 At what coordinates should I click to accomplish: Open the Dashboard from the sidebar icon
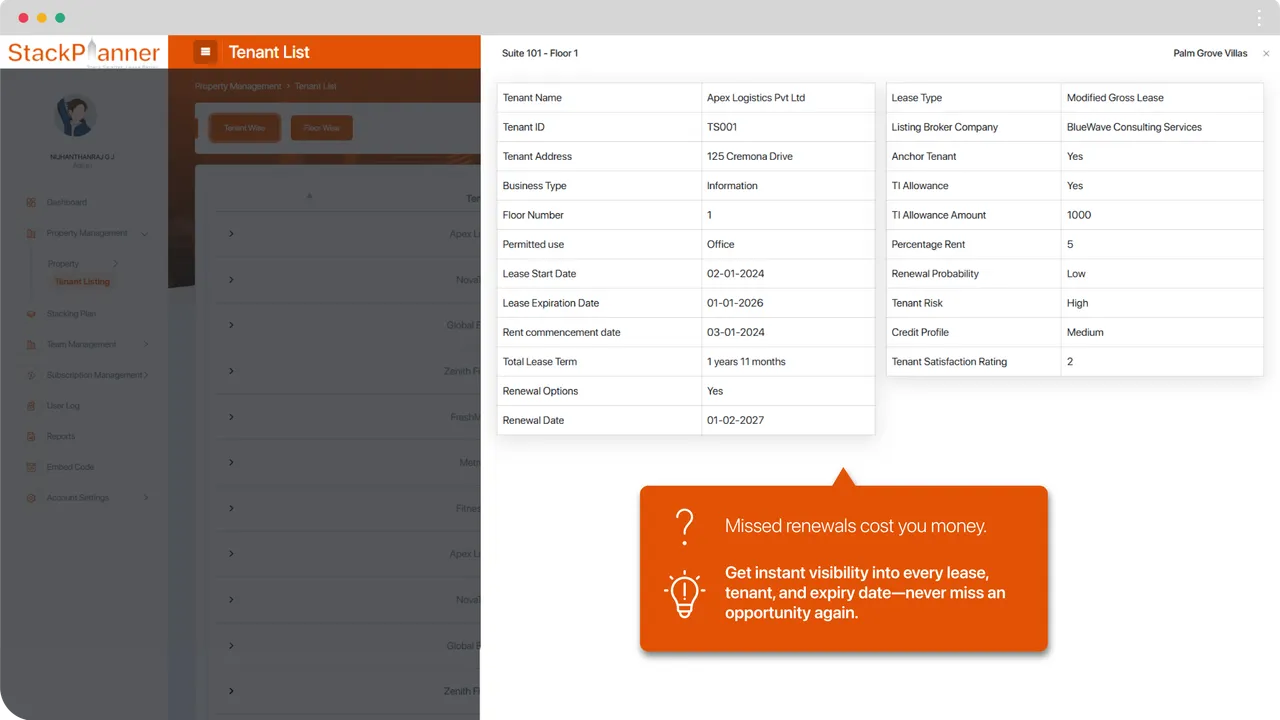[x=33, y=202]
